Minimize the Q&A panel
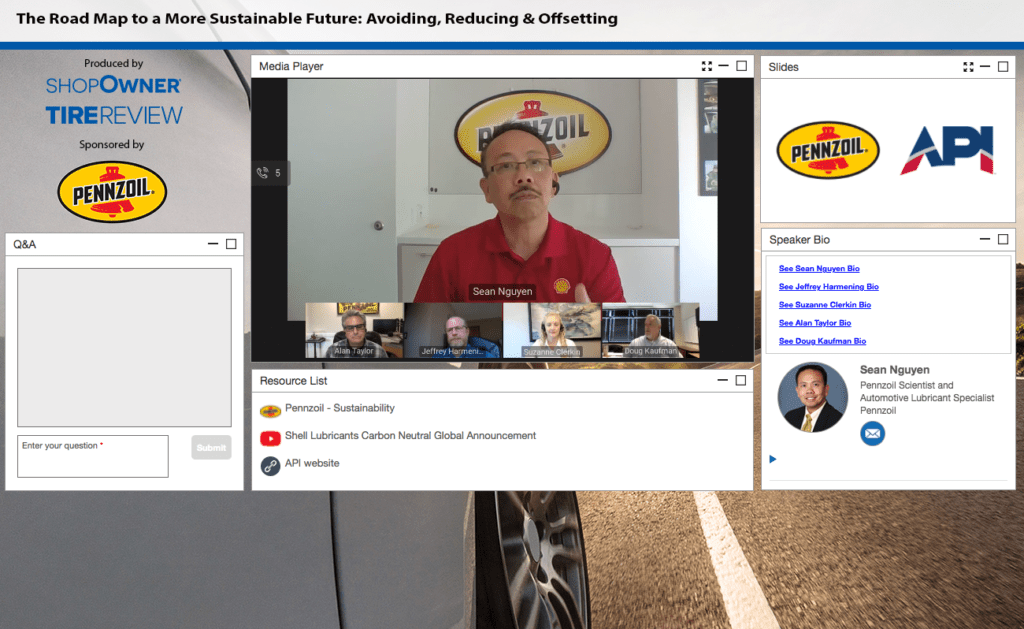Image resolution: width=1024 pixels, height=629 pixels. point(213,244)
